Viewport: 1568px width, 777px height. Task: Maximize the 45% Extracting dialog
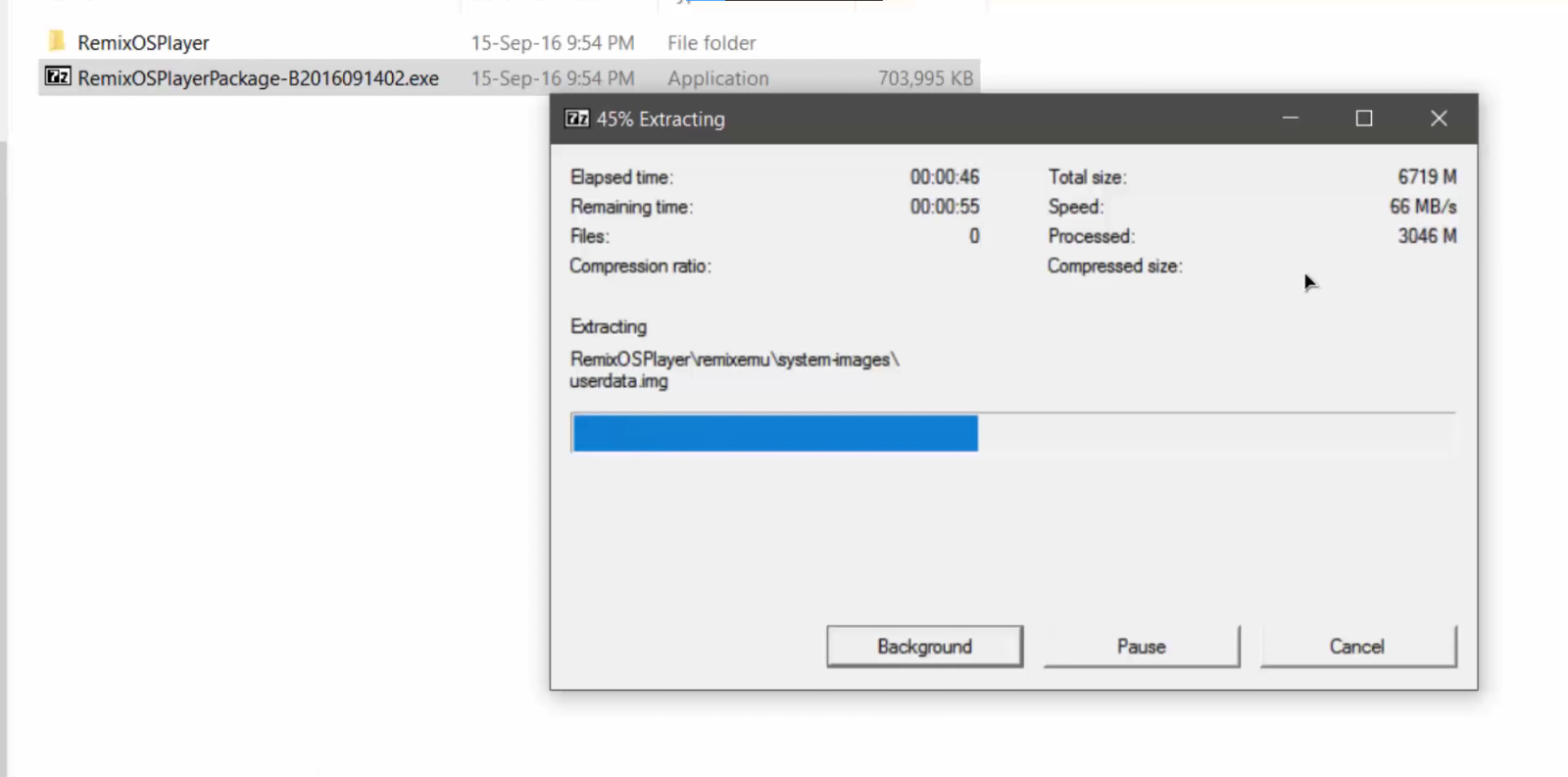coord(1364,119)
